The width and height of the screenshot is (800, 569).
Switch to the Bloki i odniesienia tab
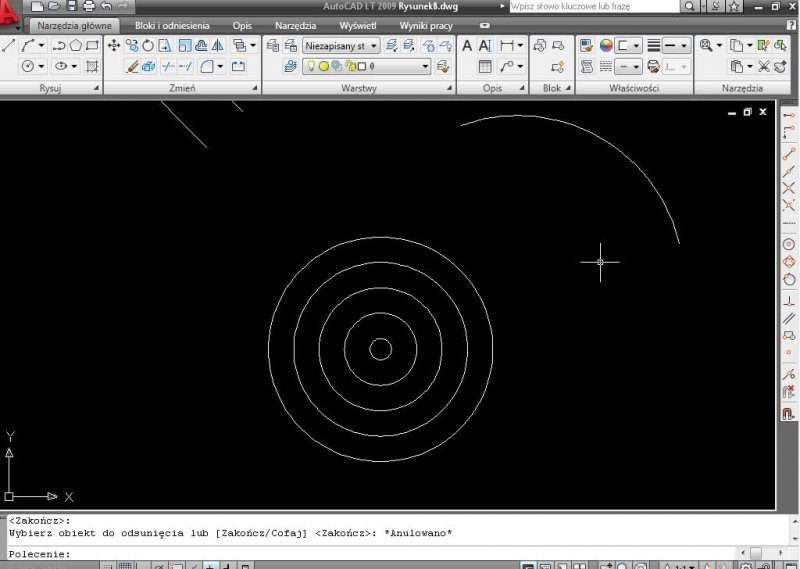(x=172, y=25)
